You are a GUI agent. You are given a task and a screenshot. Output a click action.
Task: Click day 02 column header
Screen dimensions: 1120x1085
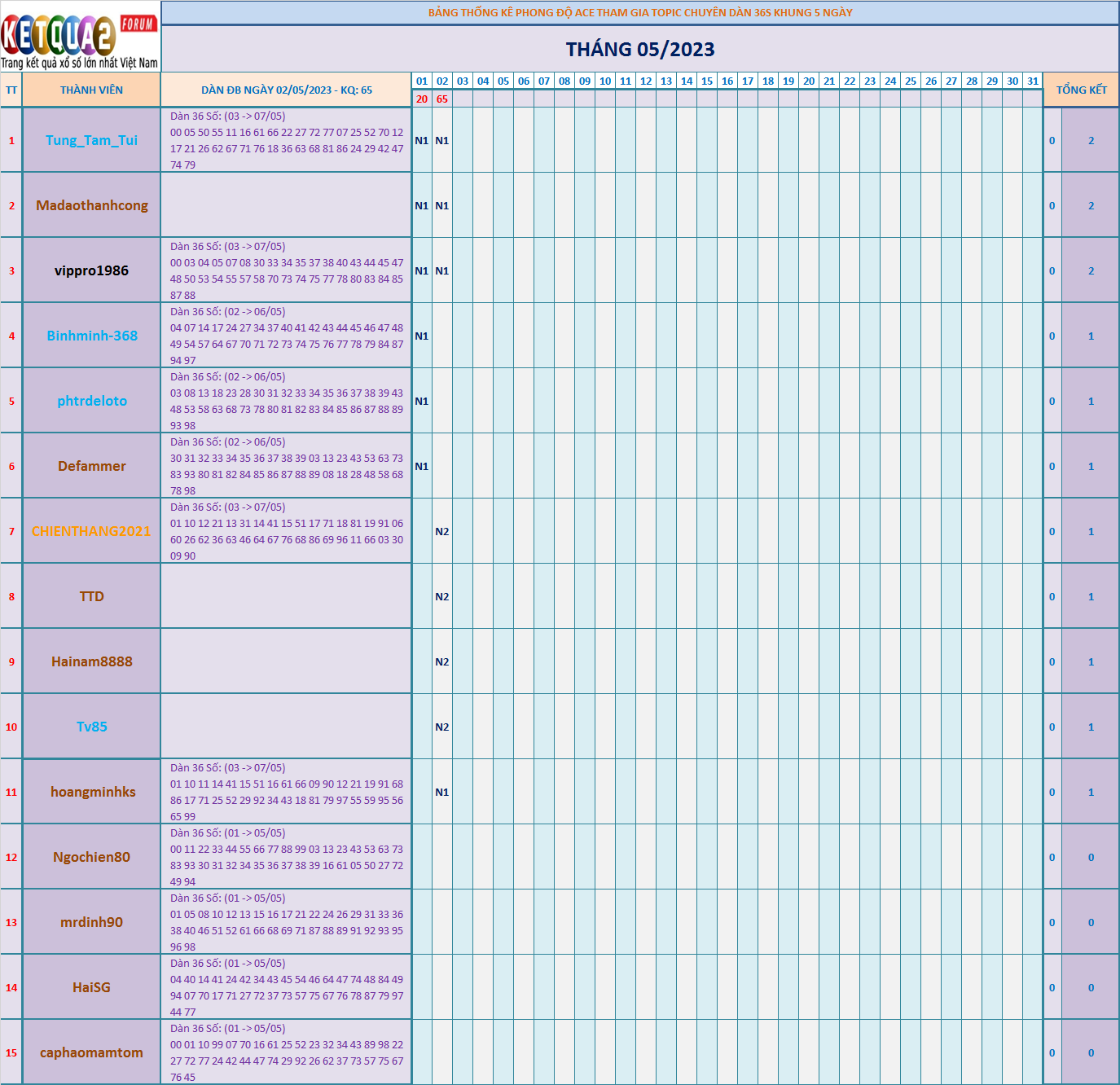click(442, 81)
